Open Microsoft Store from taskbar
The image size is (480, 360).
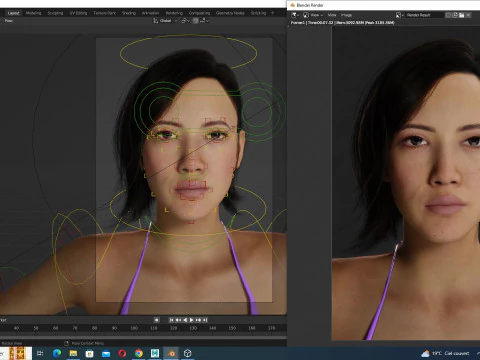(89, 353)
